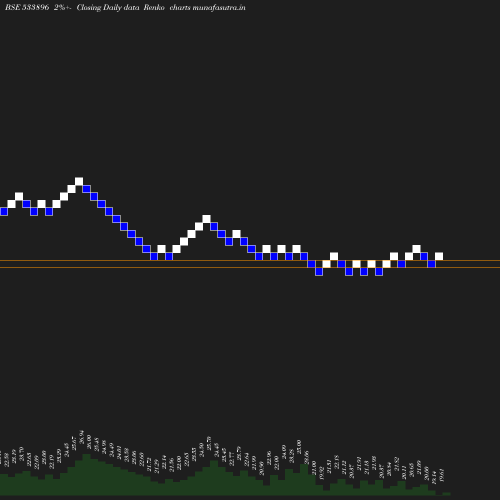The width and height of the screenshot is (500, 500).
Task: Click the 26.94 peak price label
Action: 82,437
